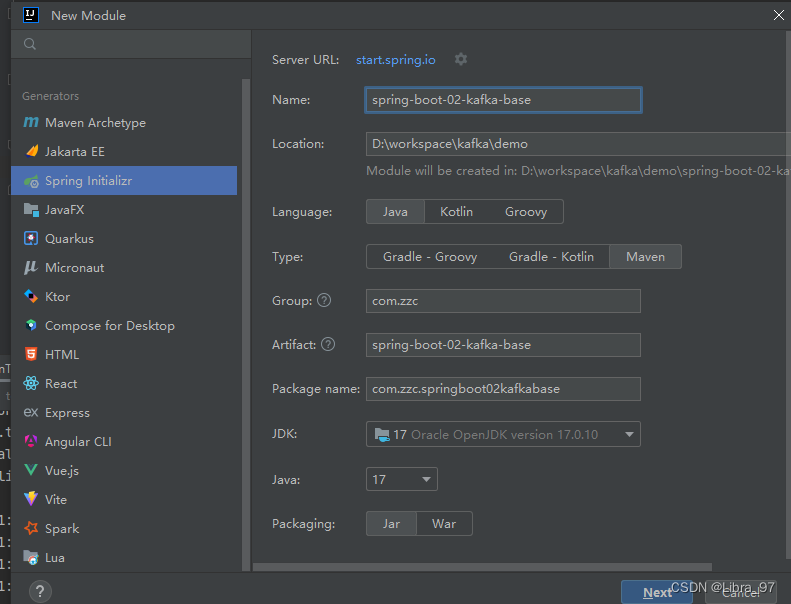
Task: Click the Angular CLI icon
Action: point(31,441)
